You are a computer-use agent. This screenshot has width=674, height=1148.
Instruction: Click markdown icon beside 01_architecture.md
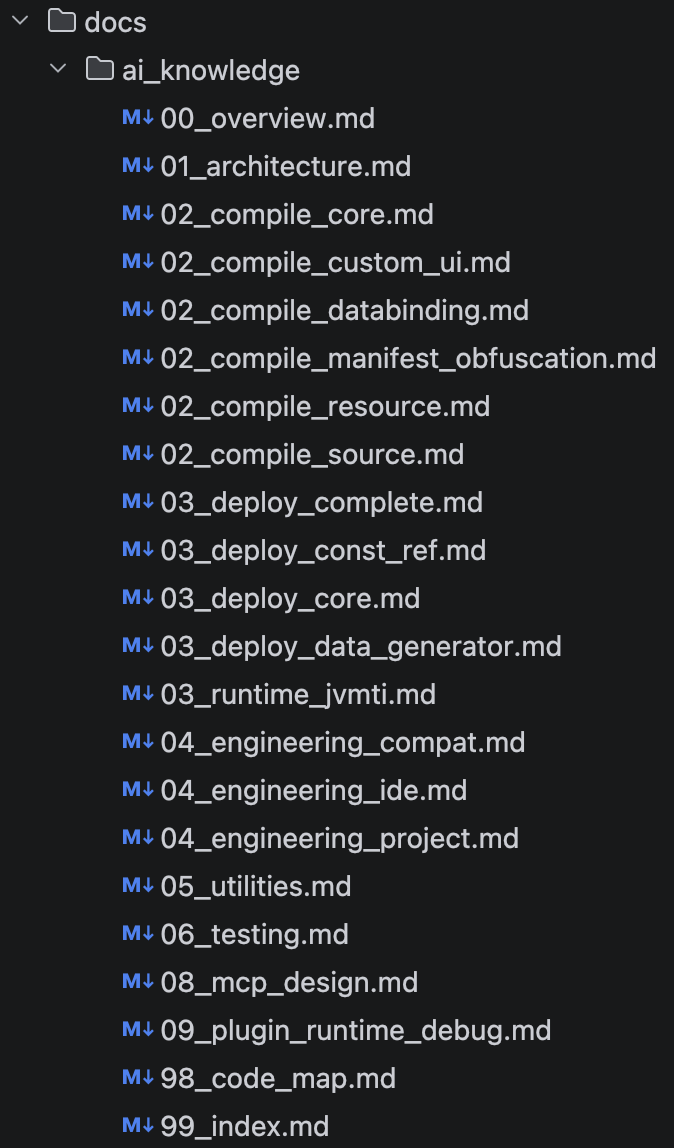pyautogui.click(x=137, y=166)
